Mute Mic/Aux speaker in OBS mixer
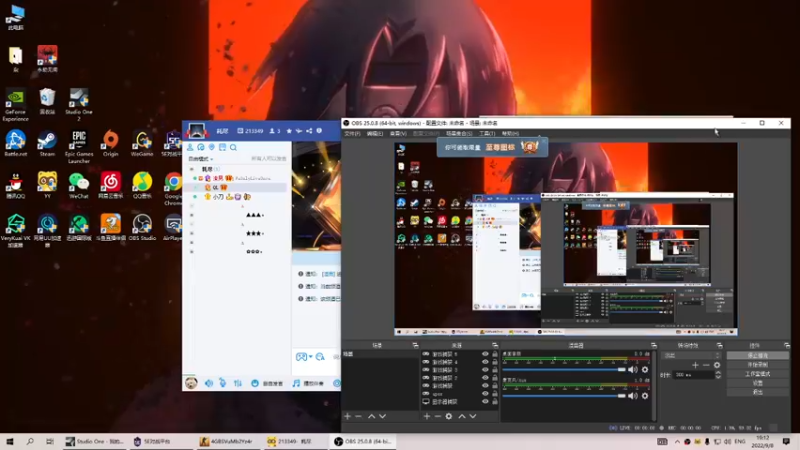The height and width of the screenshot is (450, 800). point(633,395)
